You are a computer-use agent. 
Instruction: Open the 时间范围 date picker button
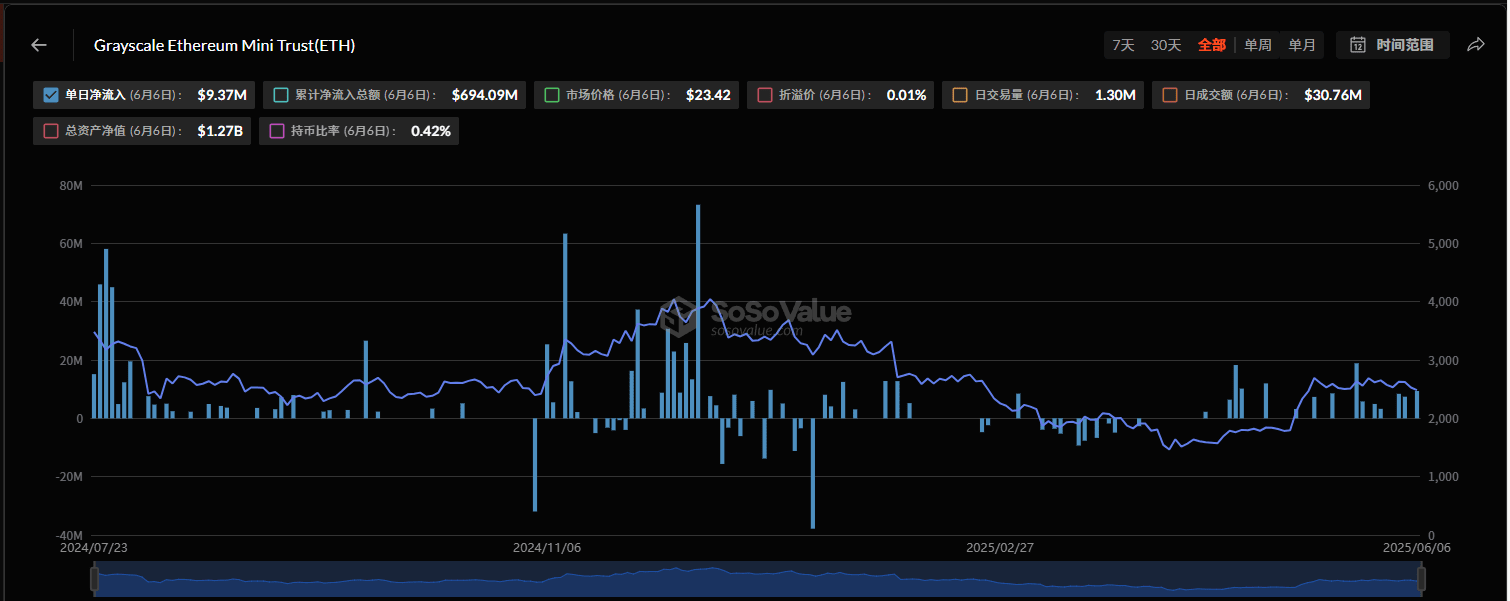coord(1393,45)
